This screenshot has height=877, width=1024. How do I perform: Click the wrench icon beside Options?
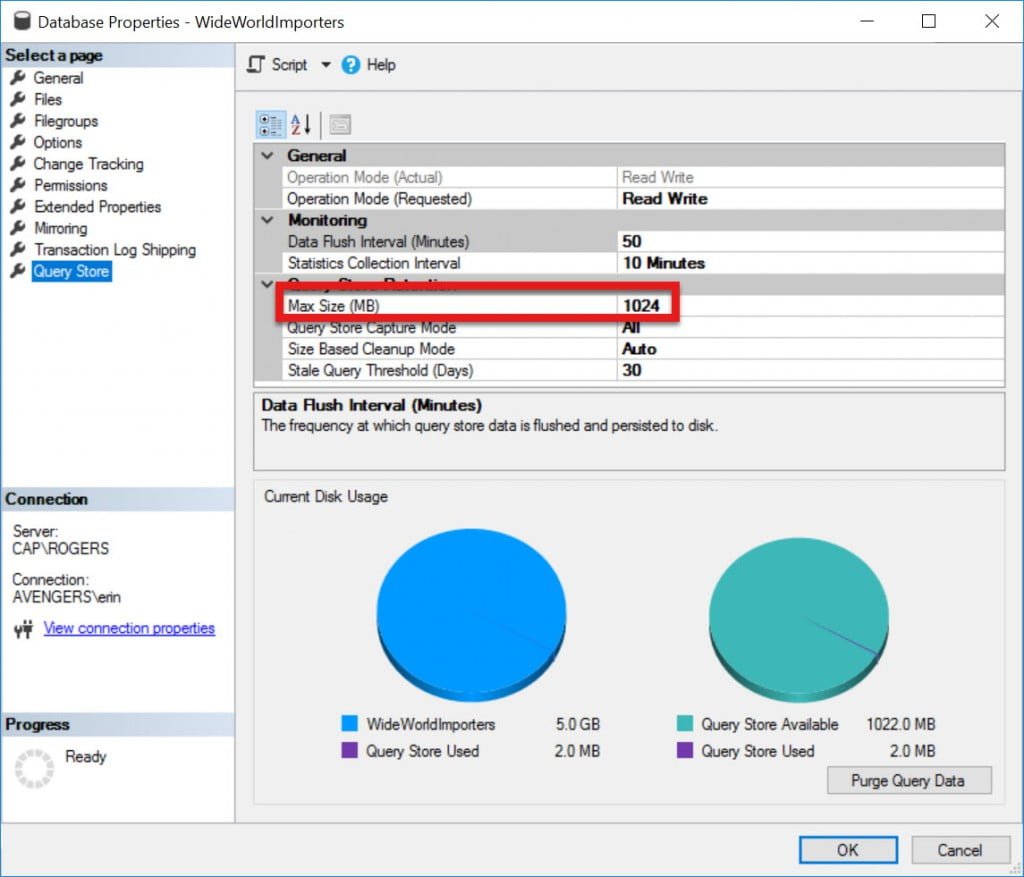18,142
